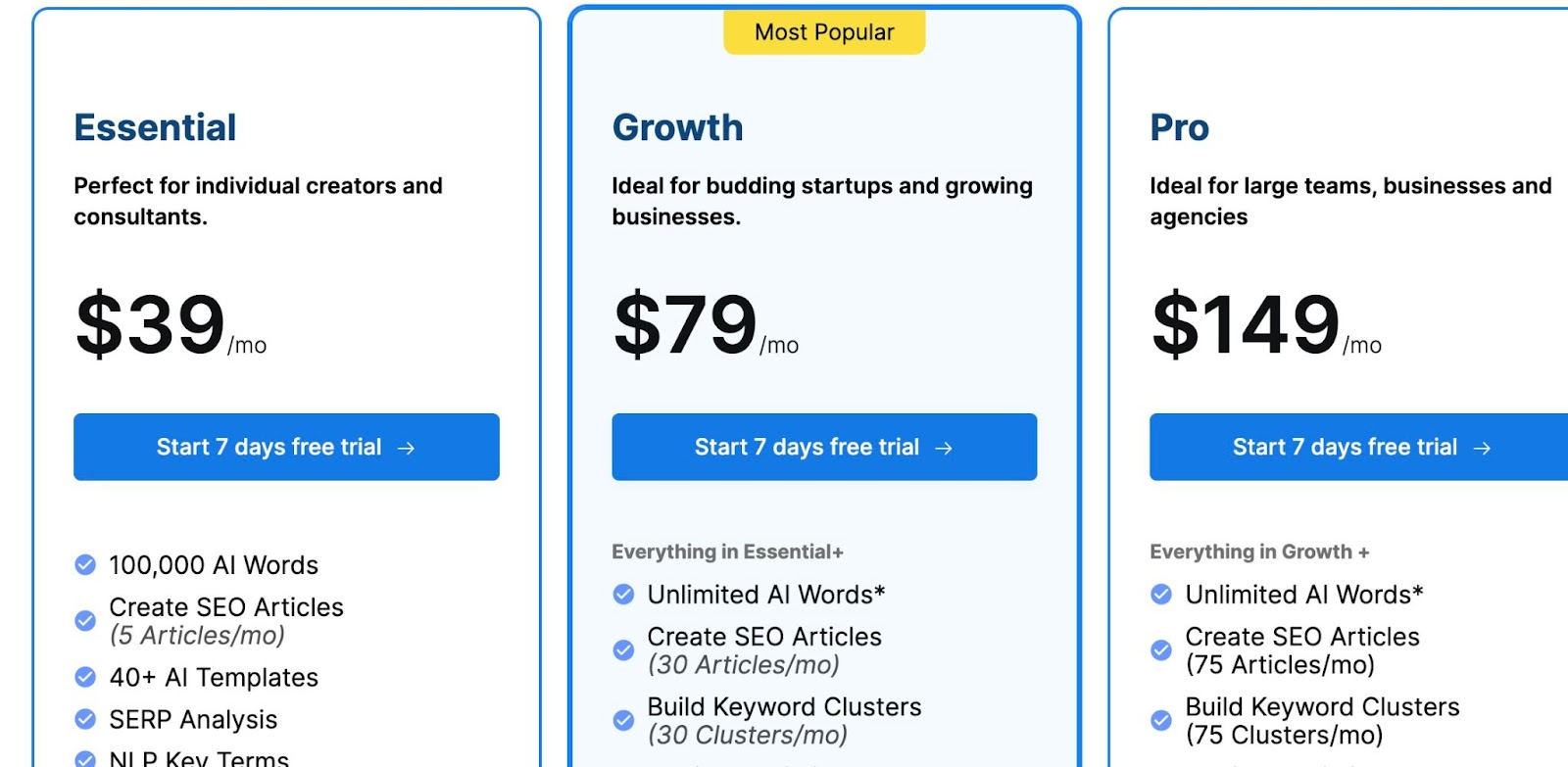Click the Most Popular yellow badge
The image size is (1568, 767).
coord(824,32)
